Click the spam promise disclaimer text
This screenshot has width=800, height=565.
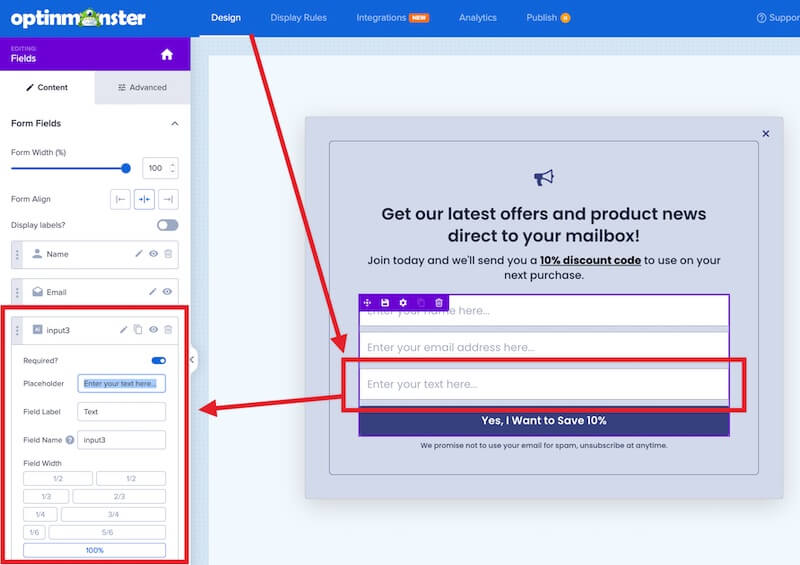pyautogui.click(x=544, y=446)
